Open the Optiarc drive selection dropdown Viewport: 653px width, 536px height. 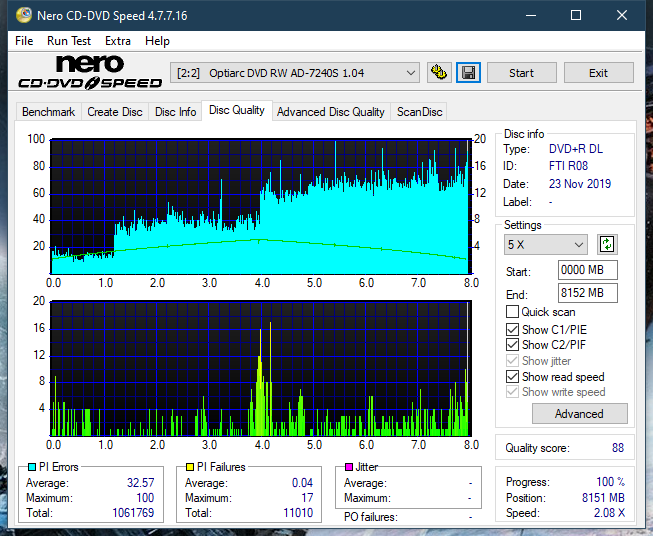pos(294,73)
